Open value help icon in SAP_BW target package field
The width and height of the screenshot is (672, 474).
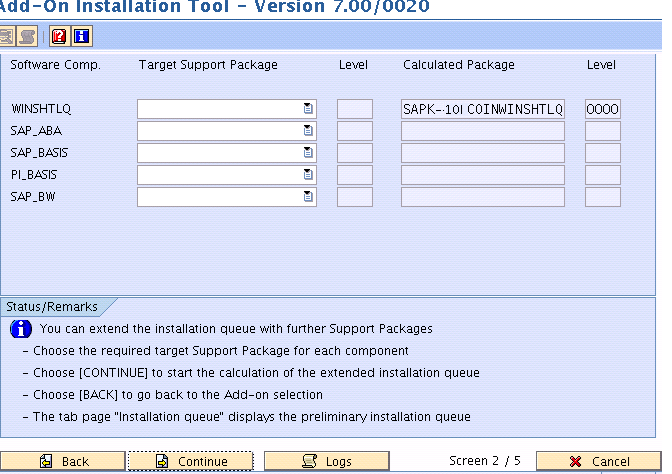[x=308, y=196]
